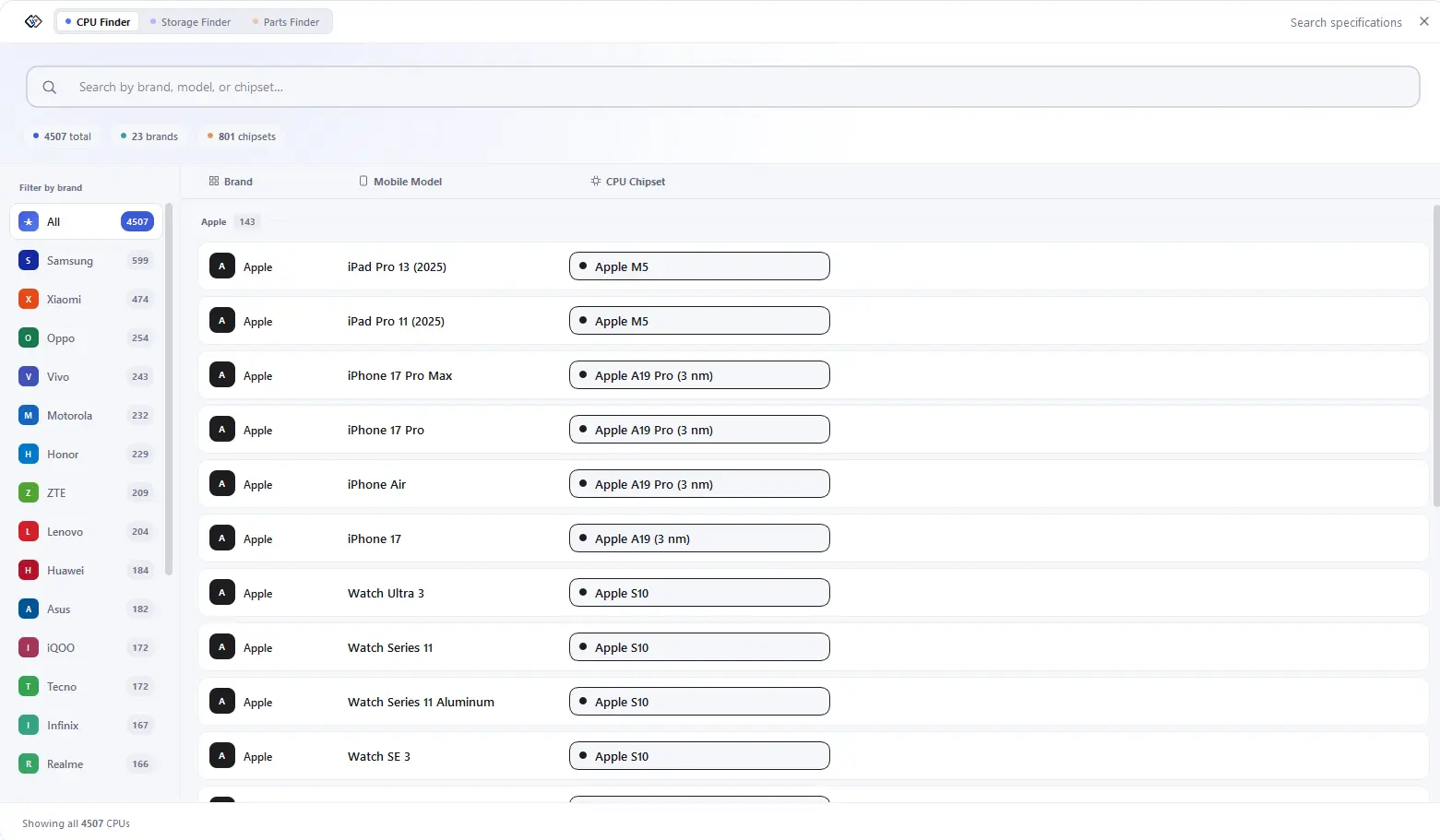Switch to the Parts Finder tab
This screenshot has width=1440, height=840.
pos(286,22)
